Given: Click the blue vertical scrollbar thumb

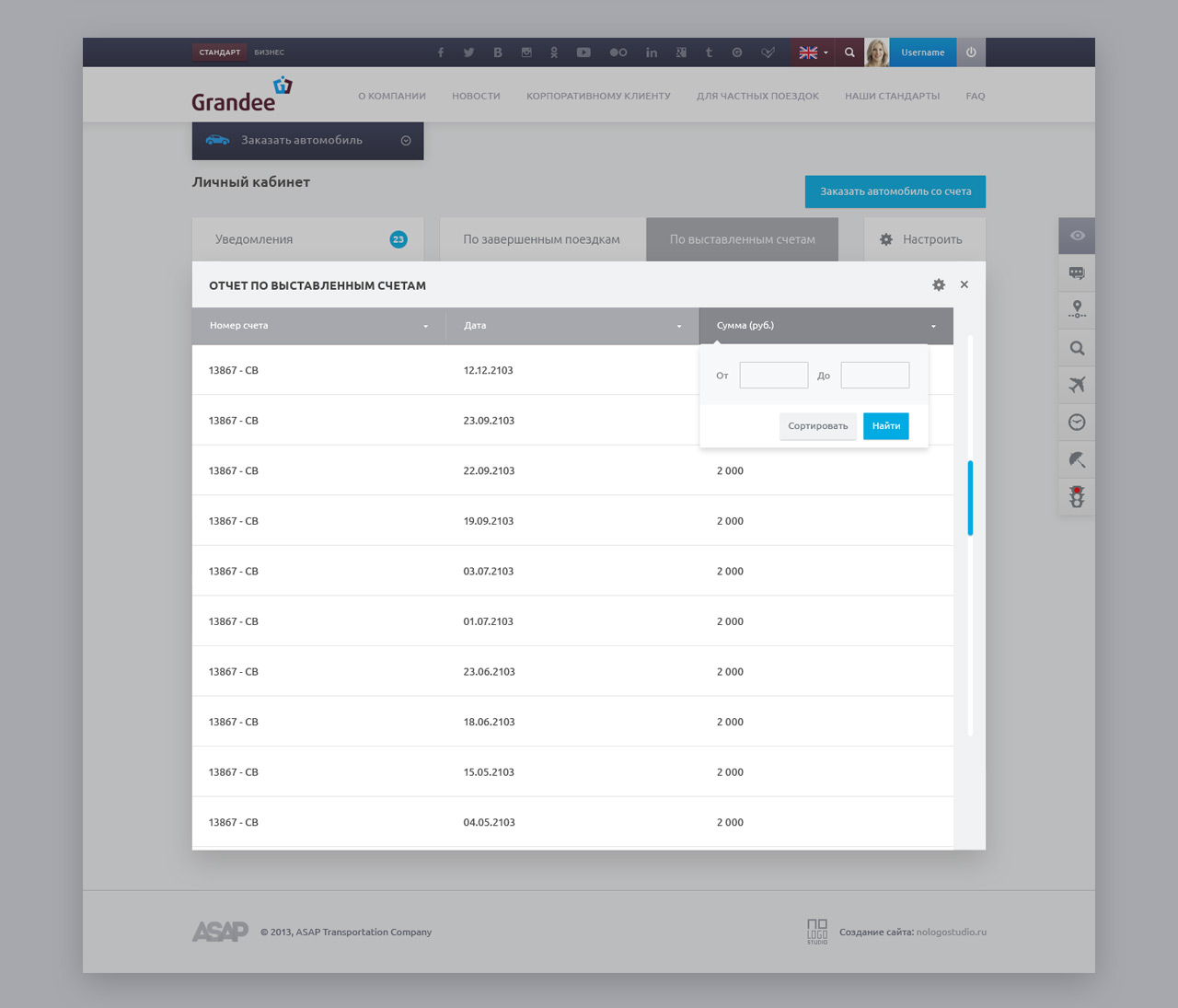Looking at the screenshot, I should pyautogui.click(x=970, y=498).
